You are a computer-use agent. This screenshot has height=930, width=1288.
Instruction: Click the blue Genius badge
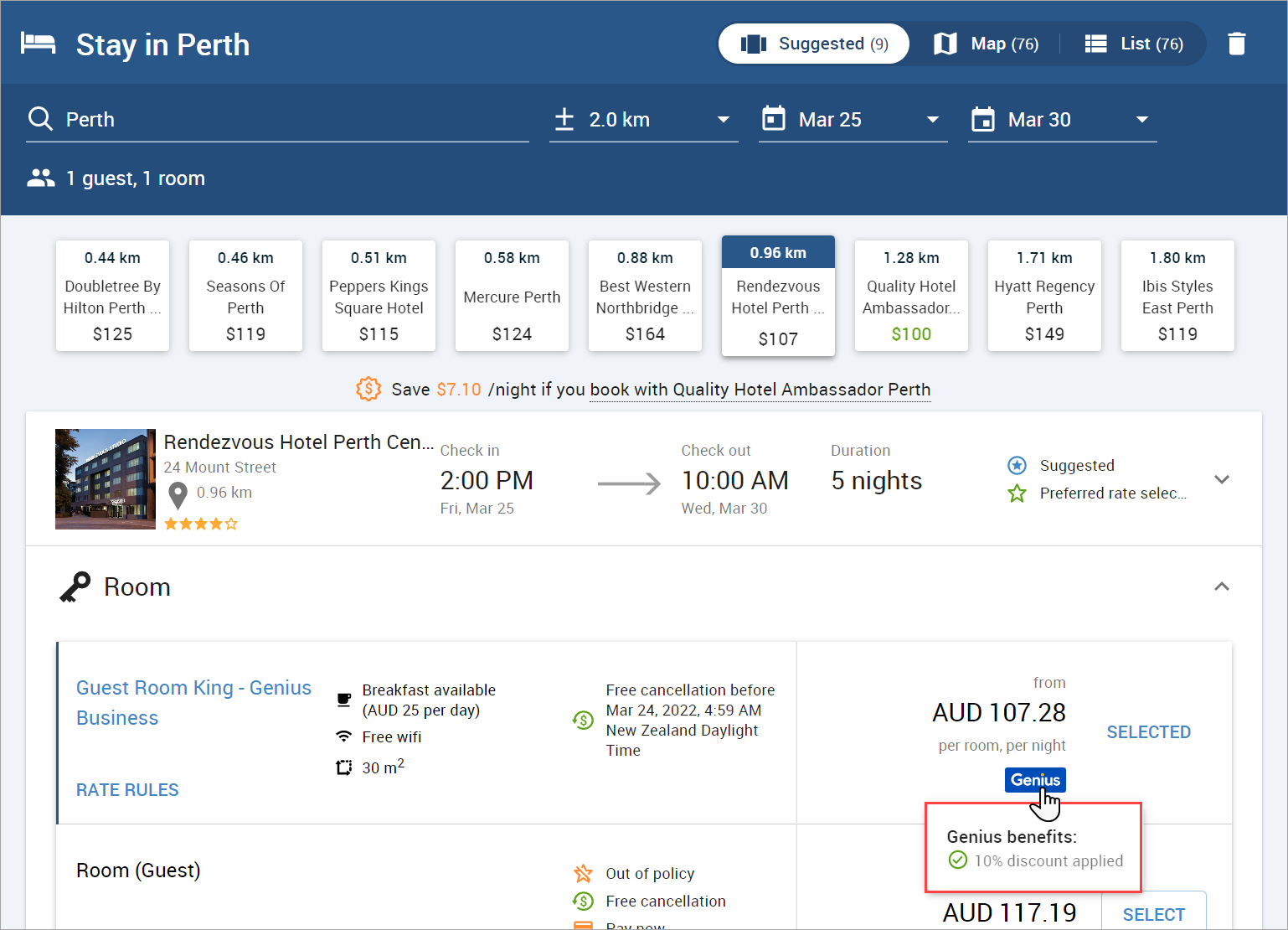(x=1035, y=780)
